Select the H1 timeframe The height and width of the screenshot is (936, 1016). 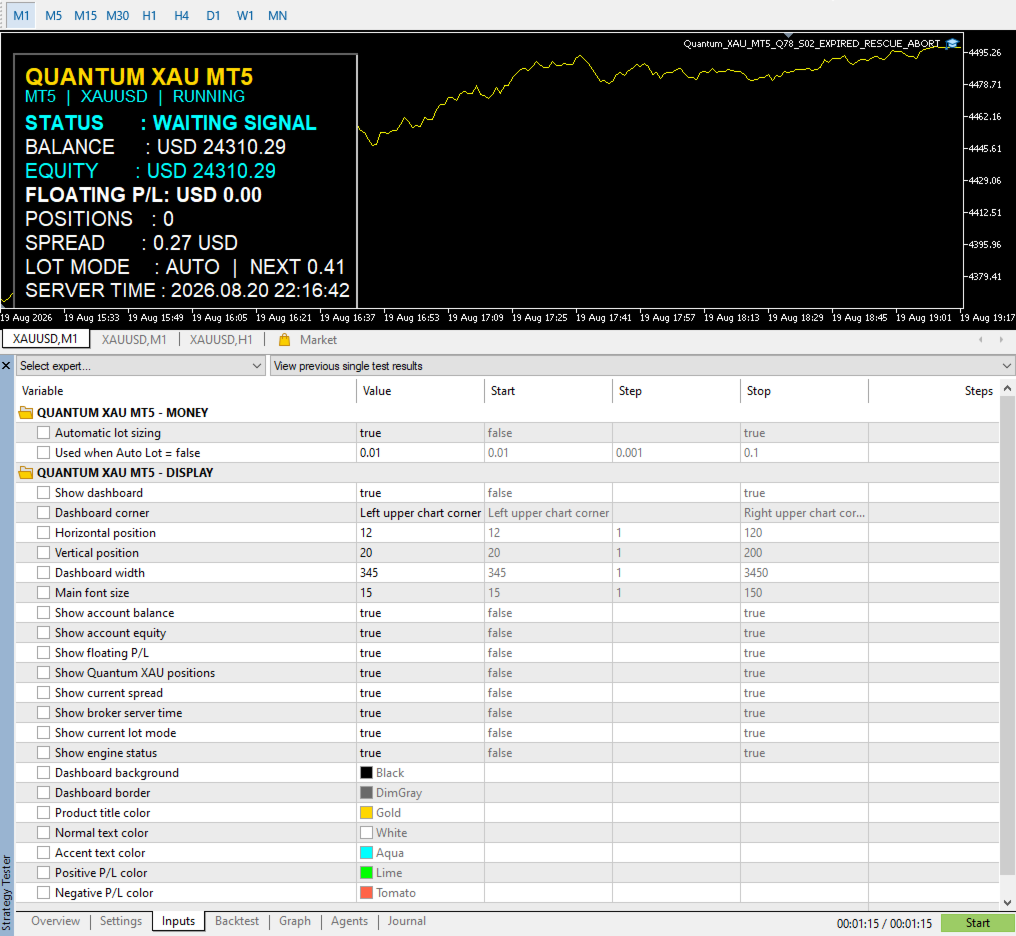click(x=150, y=16)
